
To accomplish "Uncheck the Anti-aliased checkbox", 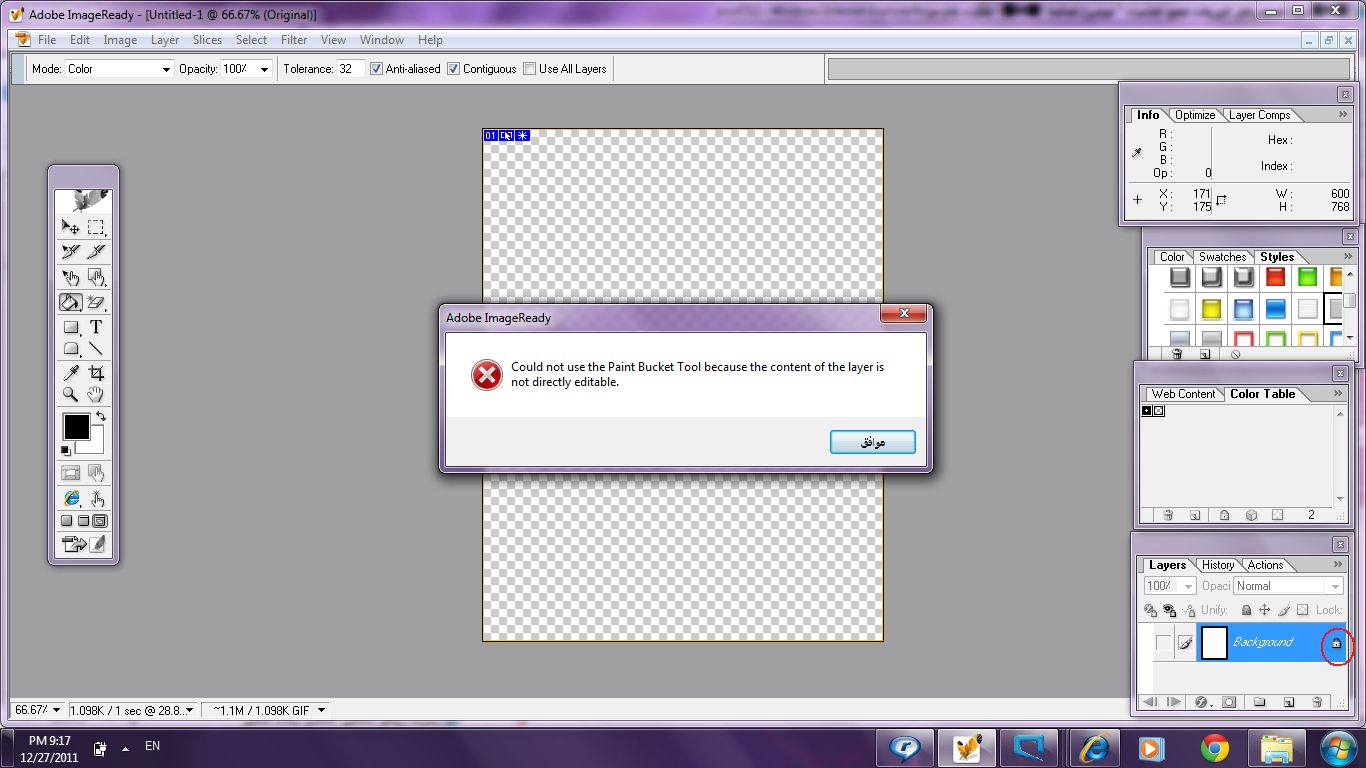I will click(x=377, y=69).
